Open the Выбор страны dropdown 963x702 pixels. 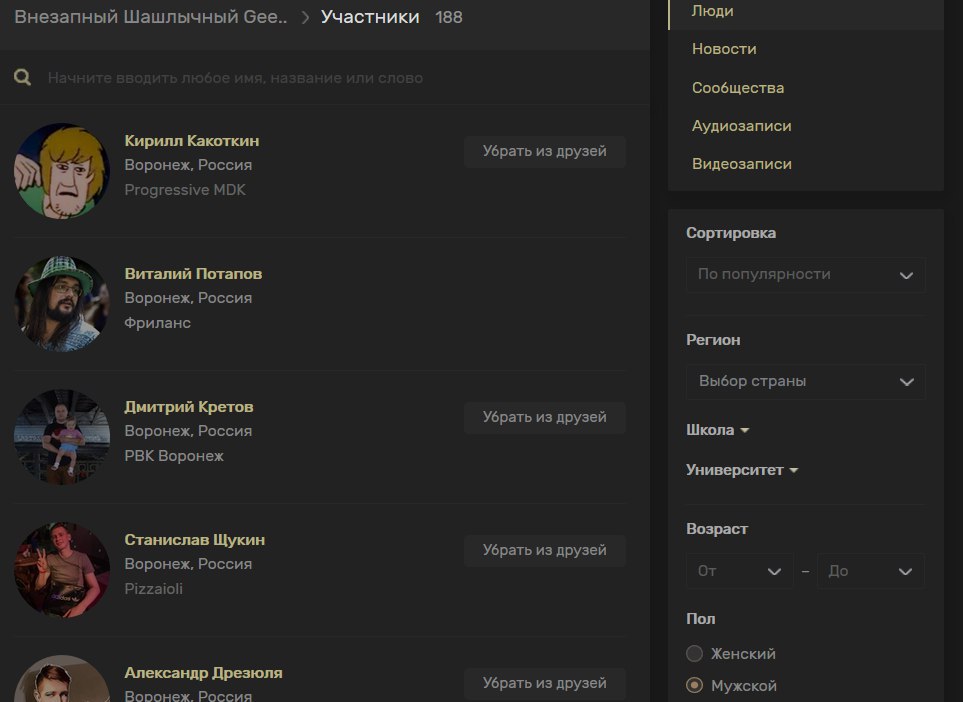tap(805, 381)
